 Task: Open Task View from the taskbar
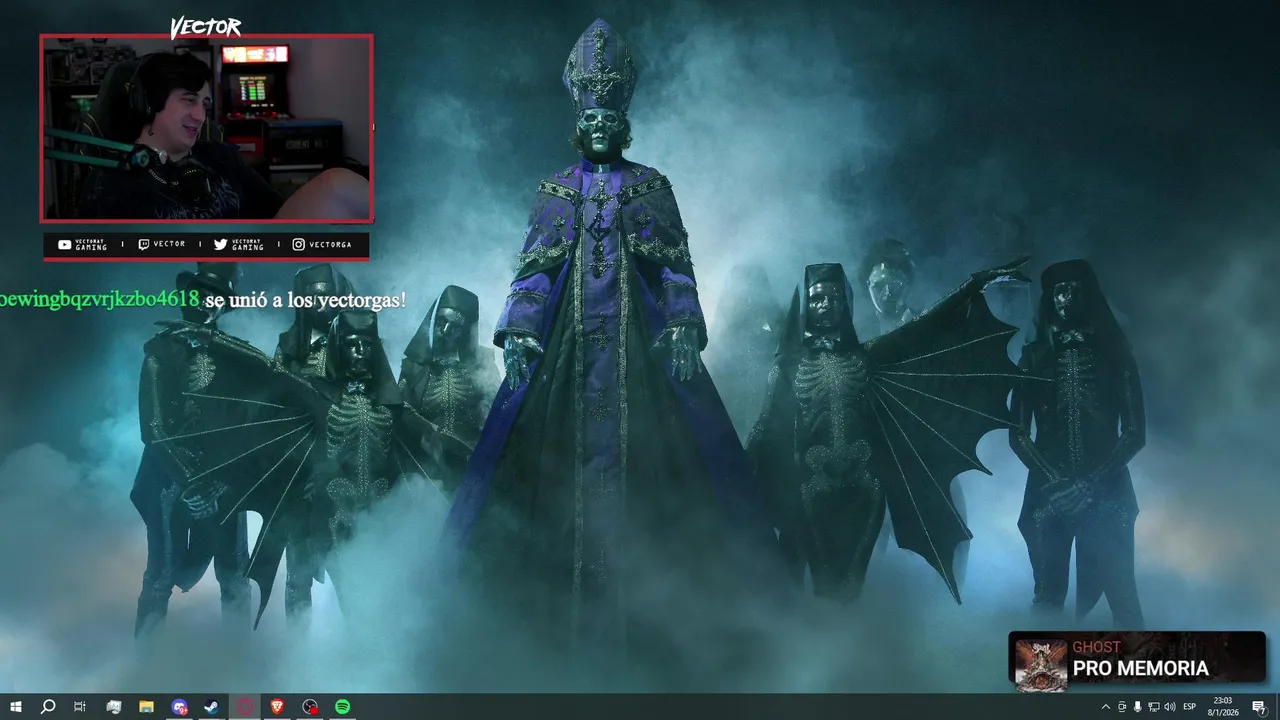pyautogui.click(x=80, y=707)
